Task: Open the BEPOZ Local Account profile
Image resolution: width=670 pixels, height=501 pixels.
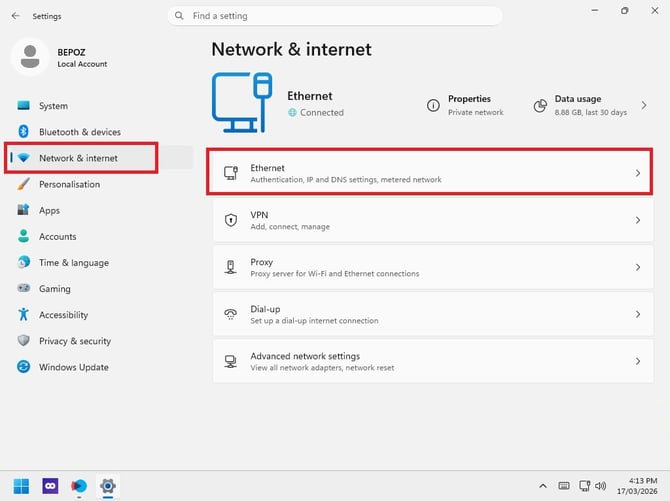Action: tap(60, 57)
